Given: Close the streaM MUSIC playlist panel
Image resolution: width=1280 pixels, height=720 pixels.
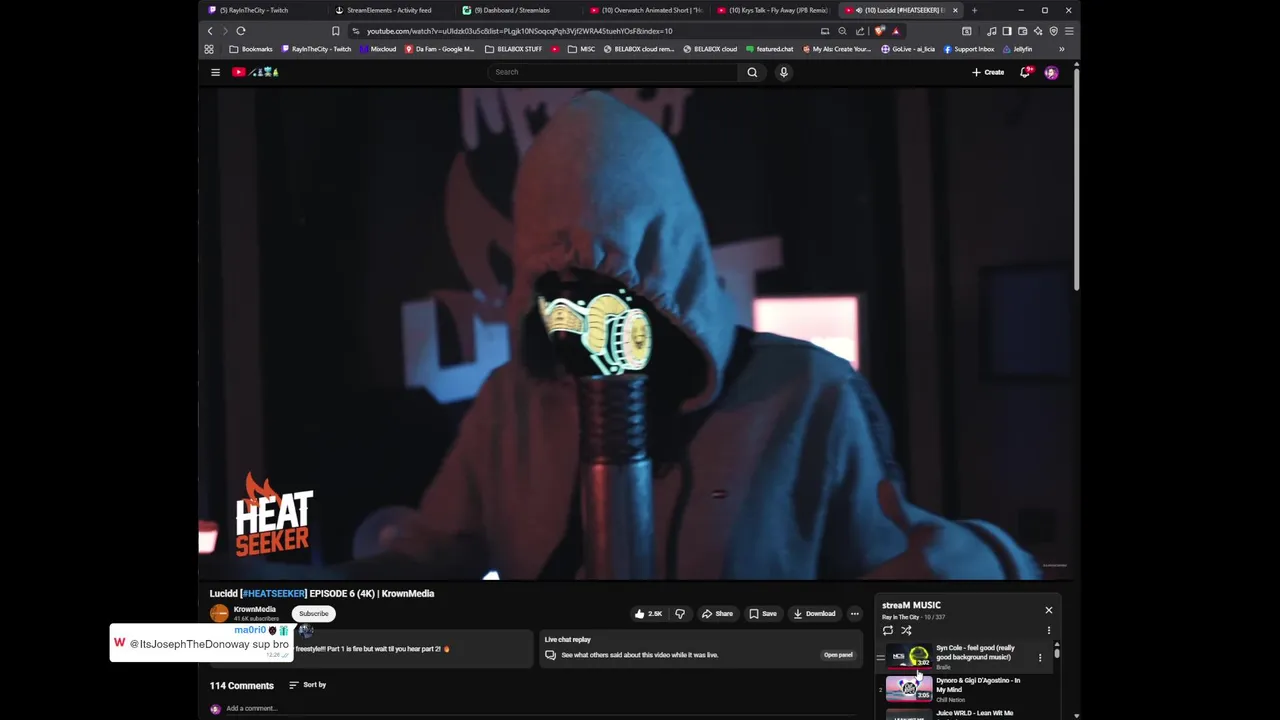Looking at the screenshot, I should click(1049, 610).
